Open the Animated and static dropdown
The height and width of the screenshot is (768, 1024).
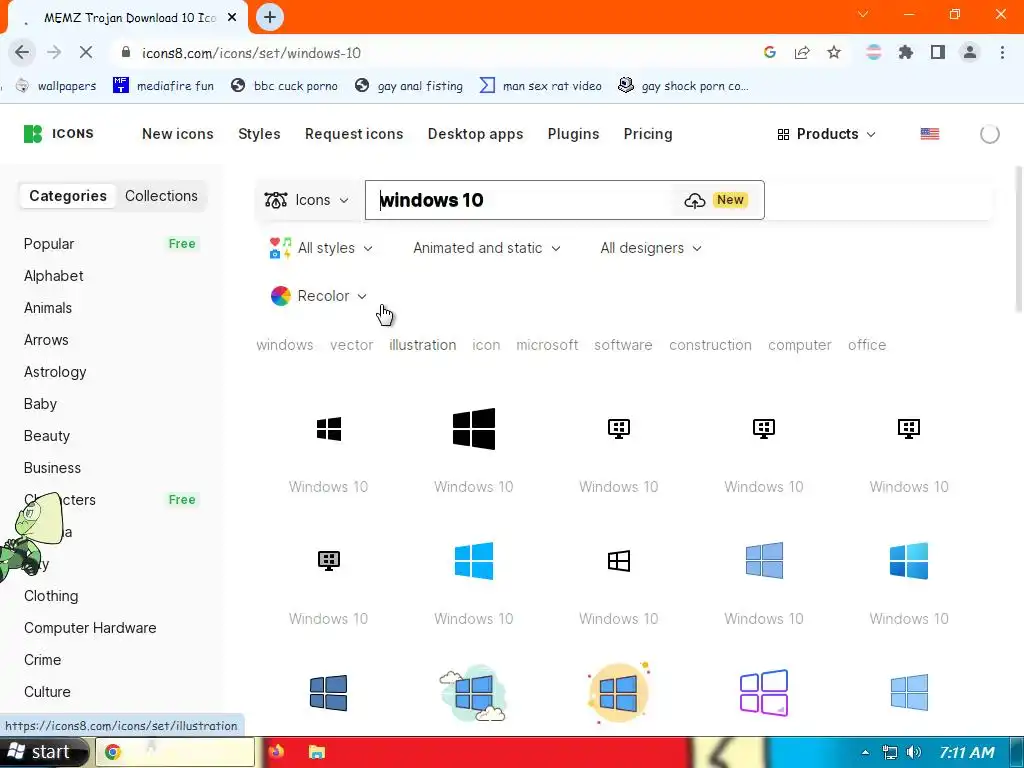(x=487, y=248)
